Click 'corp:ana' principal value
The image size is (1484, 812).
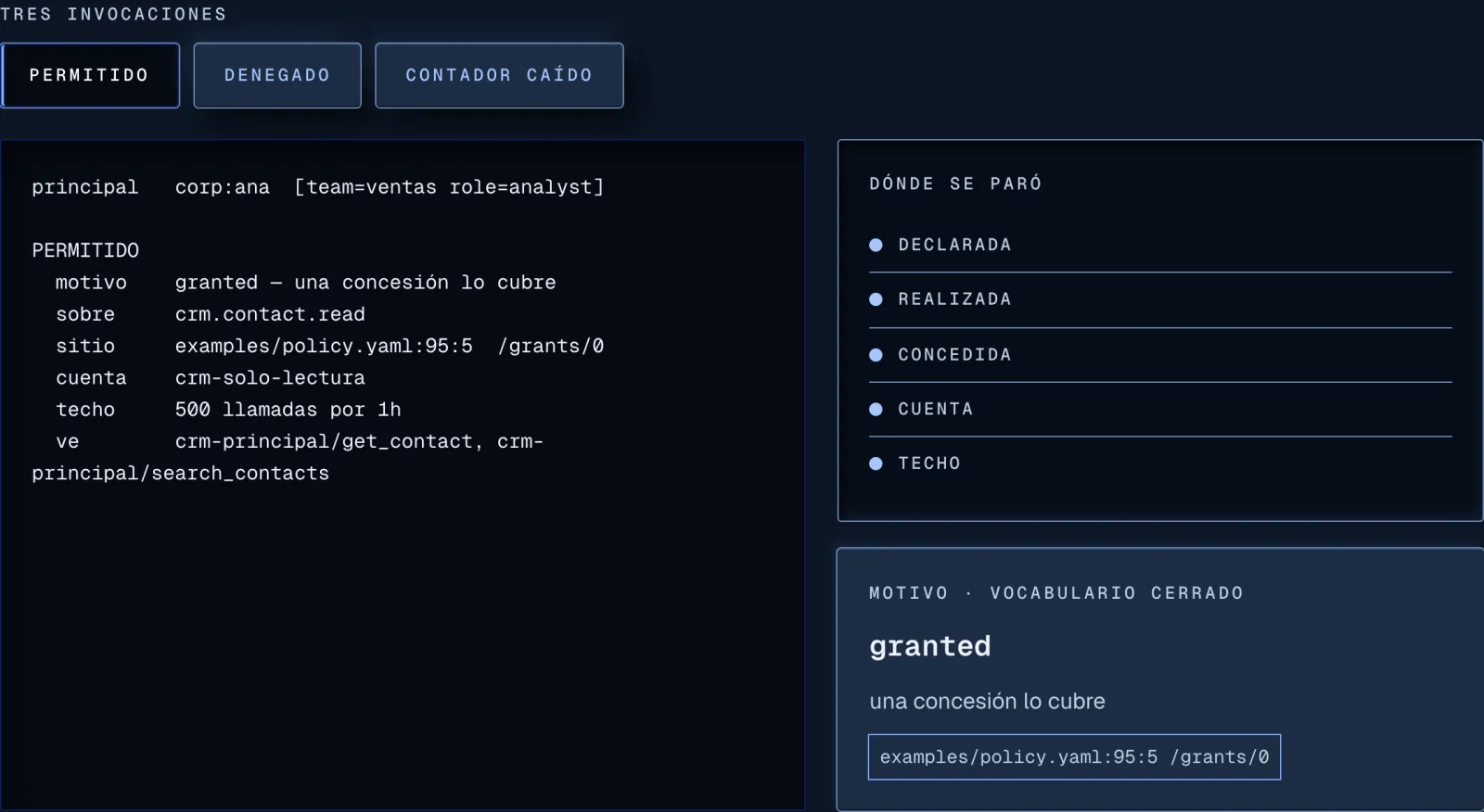(223, 187)
